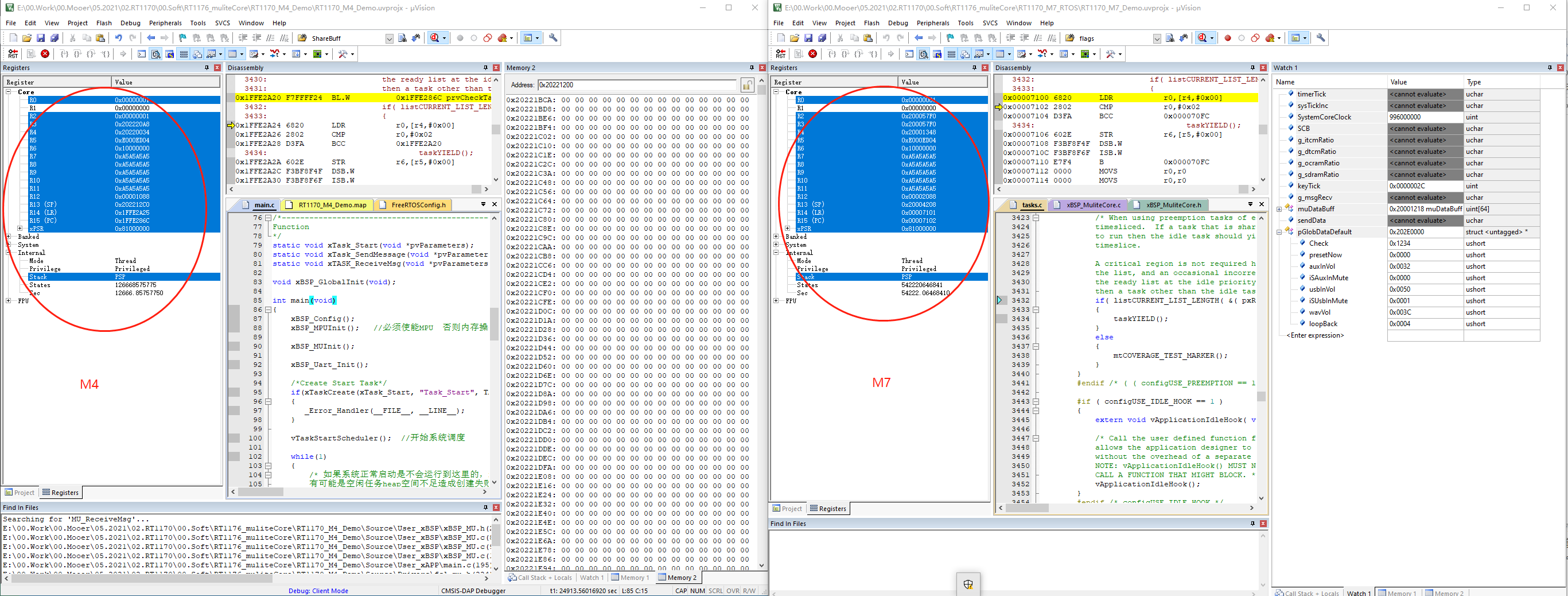Switch to the tasks.c tab

pyautogui.click(x=1032, y=205)
